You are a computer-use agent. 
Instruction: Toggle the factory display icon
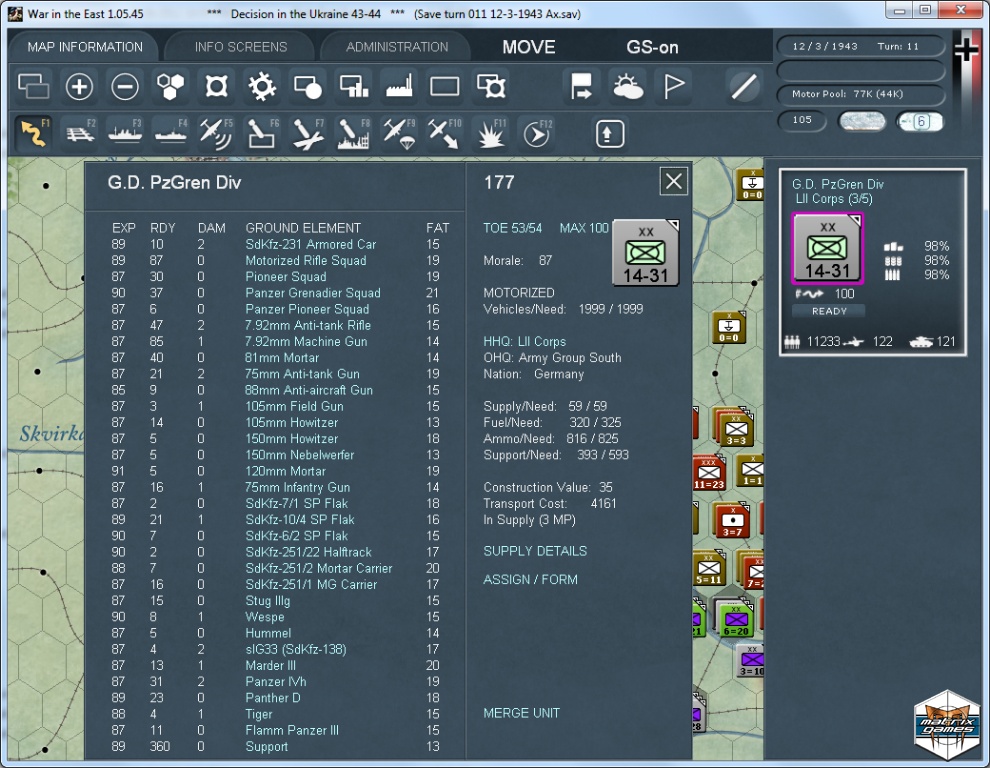click(400, 87)
